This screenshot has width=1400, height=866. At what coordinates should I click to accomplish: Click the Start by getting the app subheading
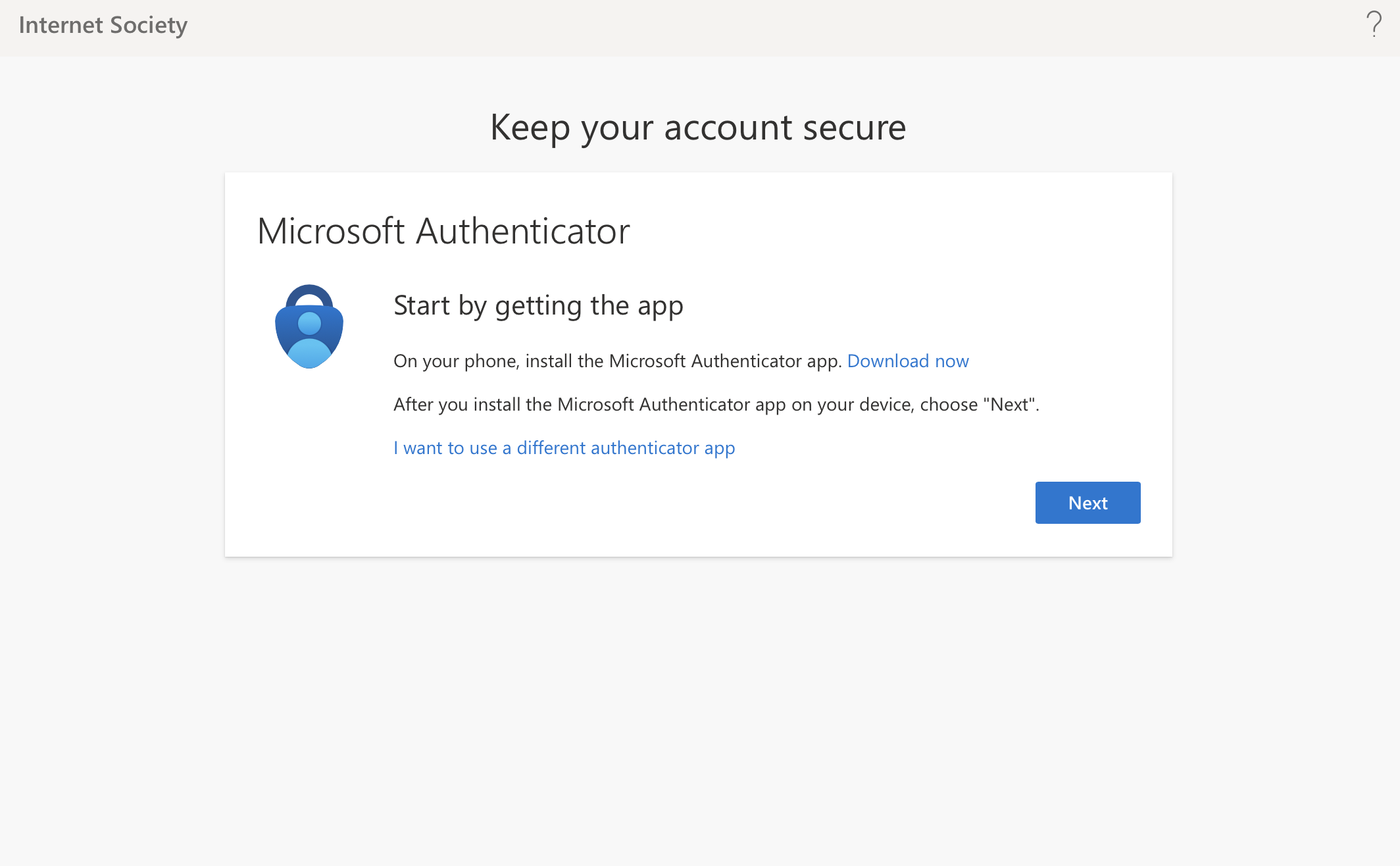coord(538,305)
